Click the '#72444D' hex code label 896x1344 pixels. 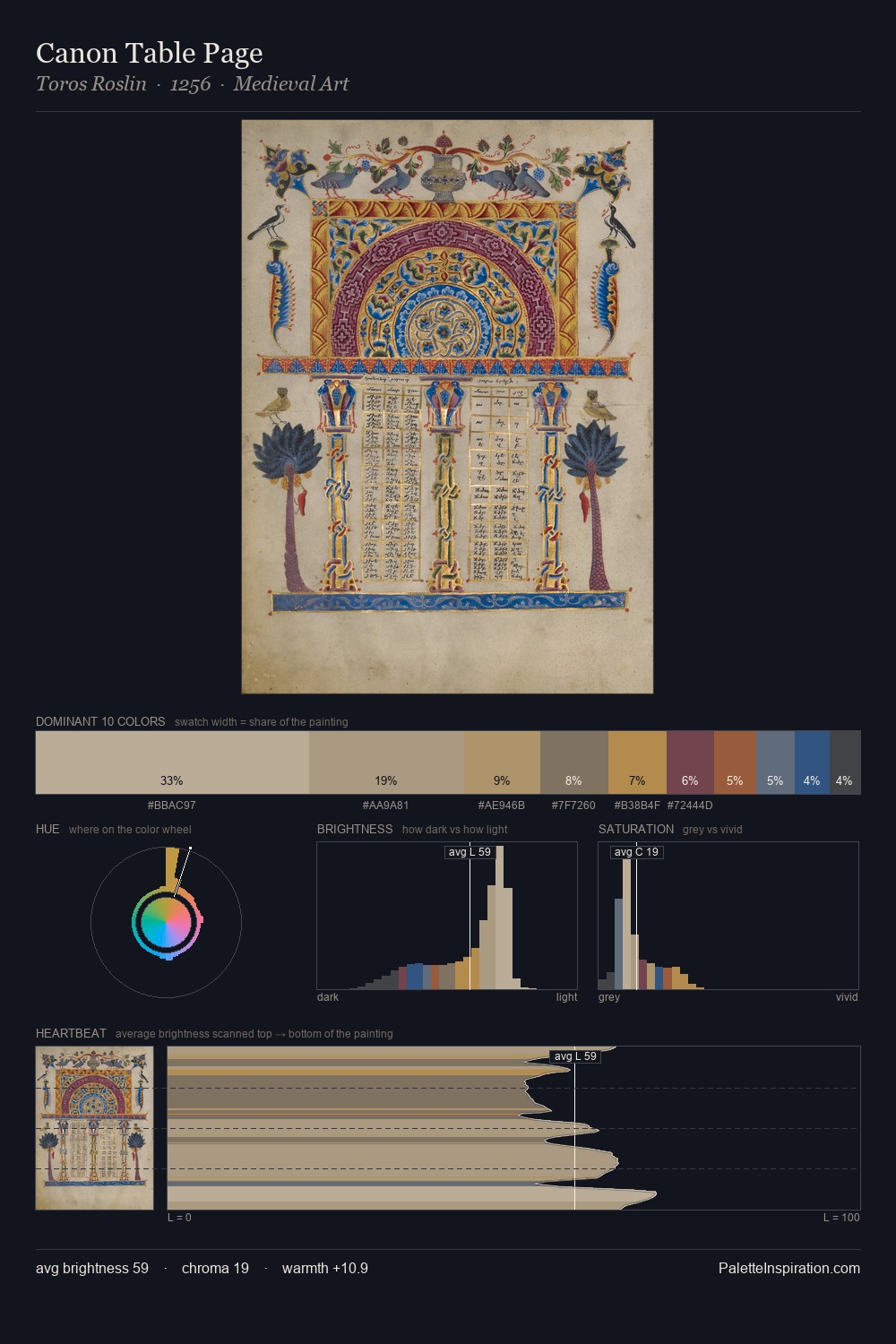point(690,806)
